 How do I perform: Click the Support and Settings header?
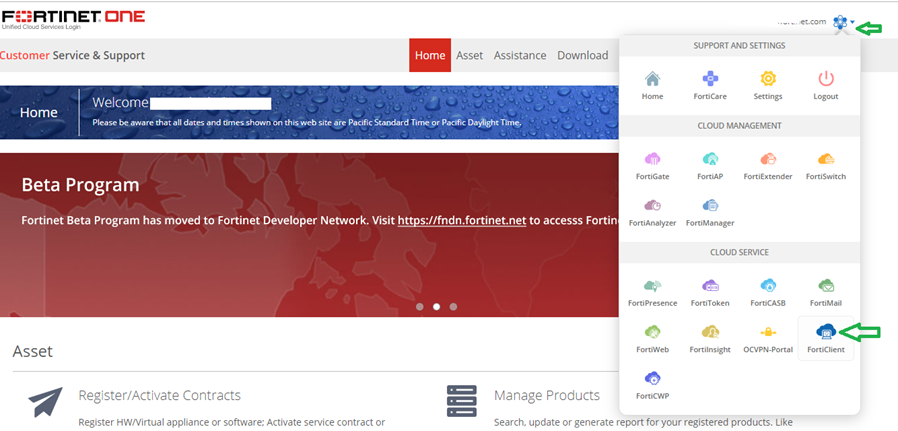739,45
